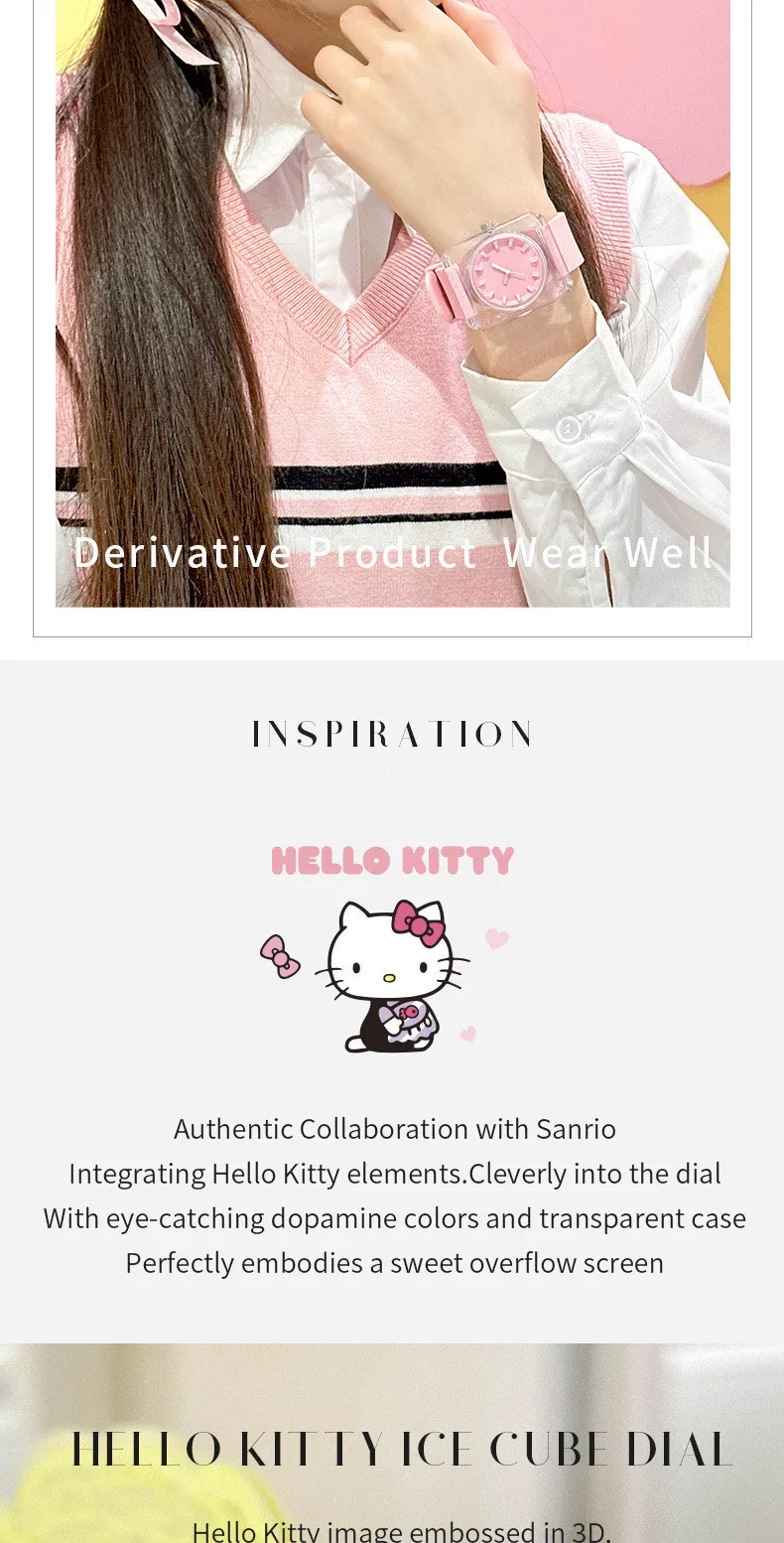The image size is (784, 1543).
Task: Click the model photo with pink vest
Action: click(x=393, y=303)
